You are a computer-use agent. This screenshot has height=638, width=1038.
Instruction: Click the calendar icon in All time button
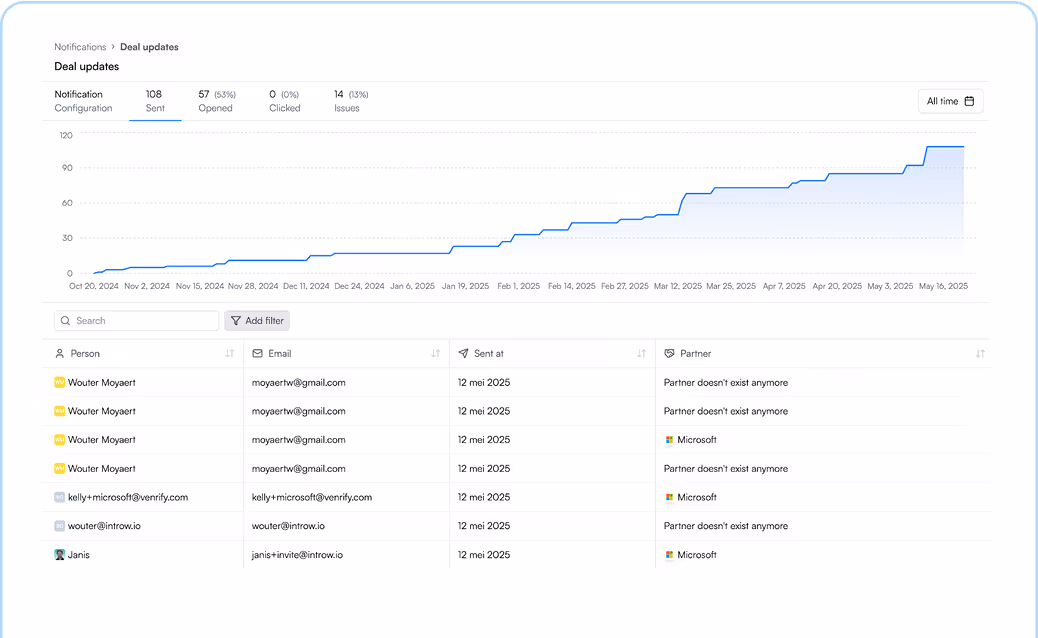[x=969, y=101]
